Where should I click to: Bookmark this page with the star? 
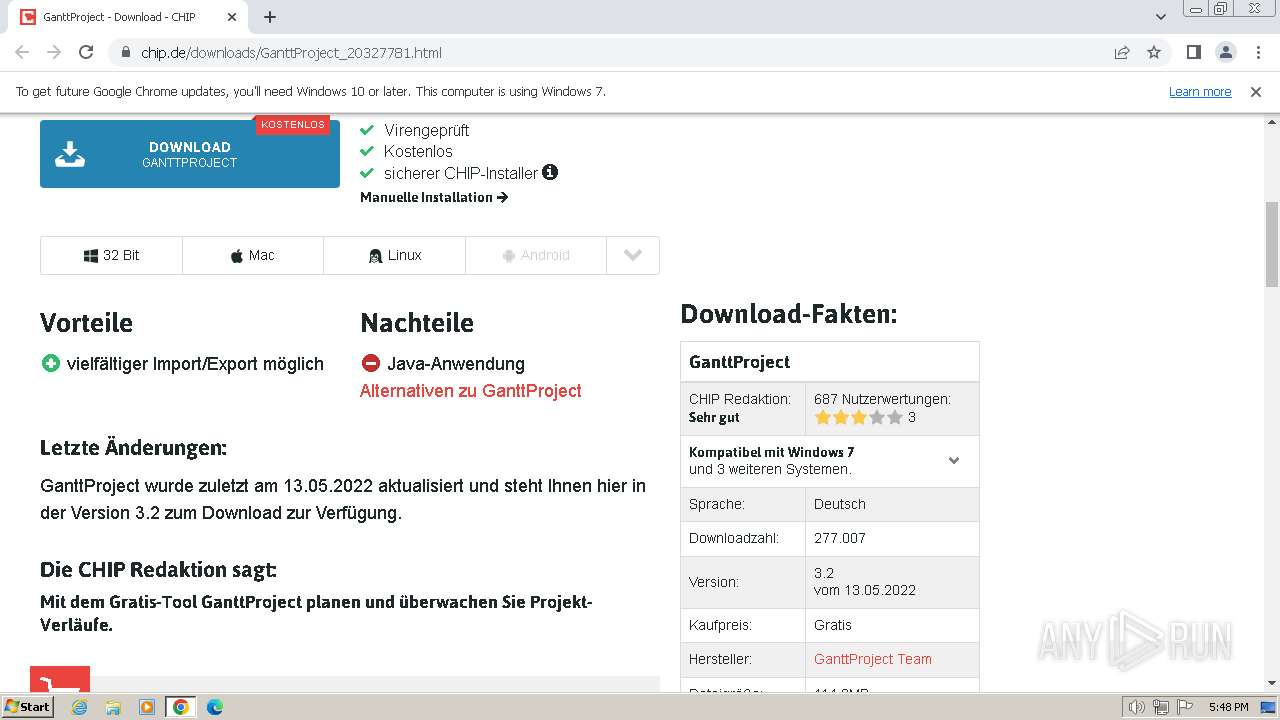[x=1154, y=52]
